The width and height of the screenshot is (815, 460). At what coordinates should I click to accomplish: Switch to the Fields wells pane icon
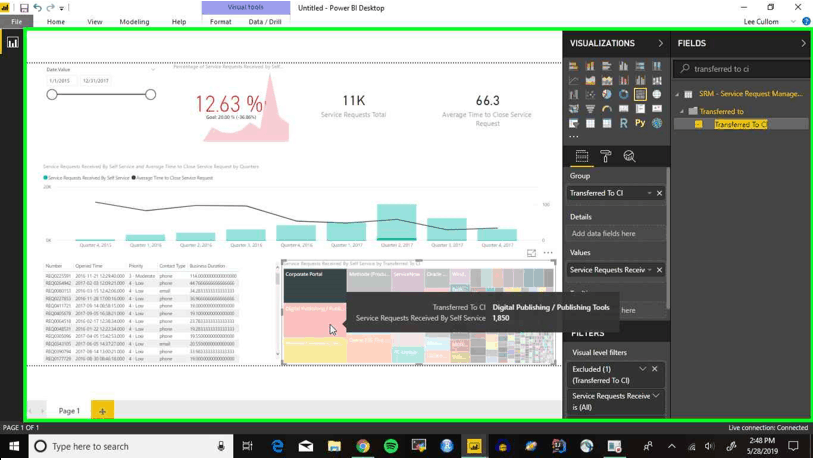pos(582,156)
